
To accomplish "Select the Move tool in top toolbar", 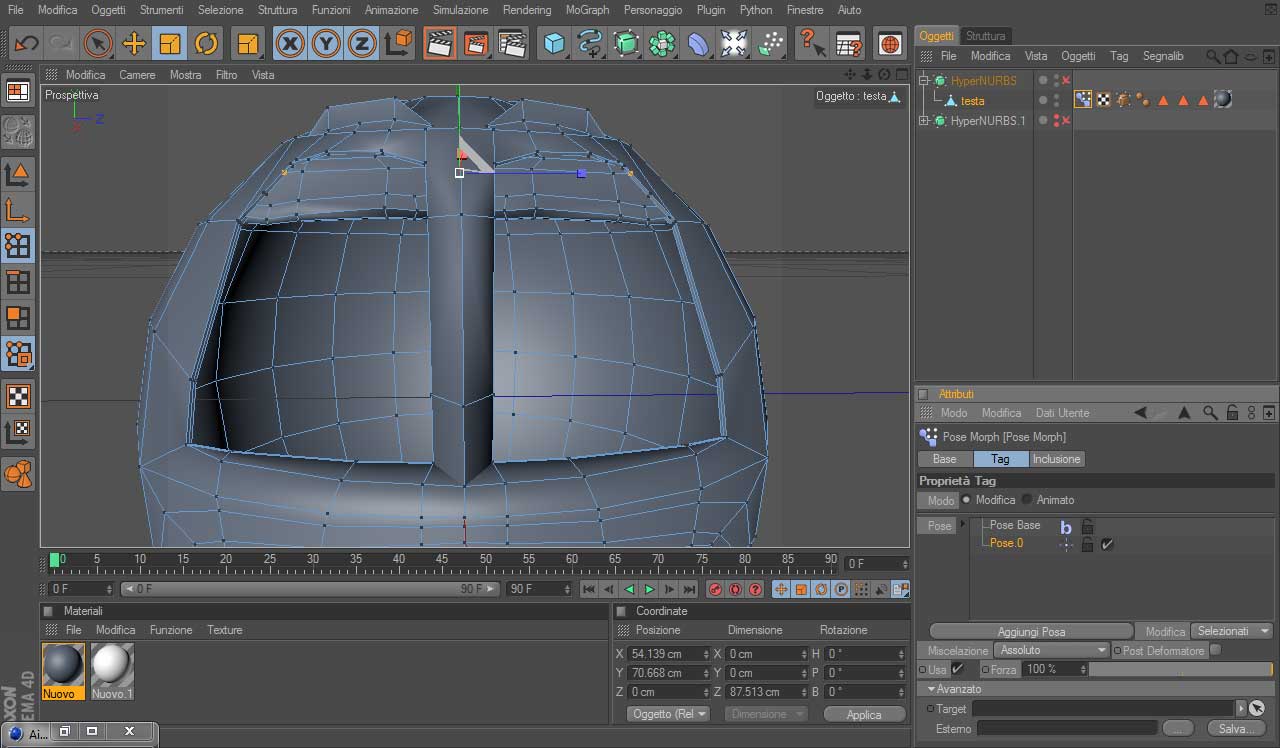I will pyautogui.click(x=133, y=43).
